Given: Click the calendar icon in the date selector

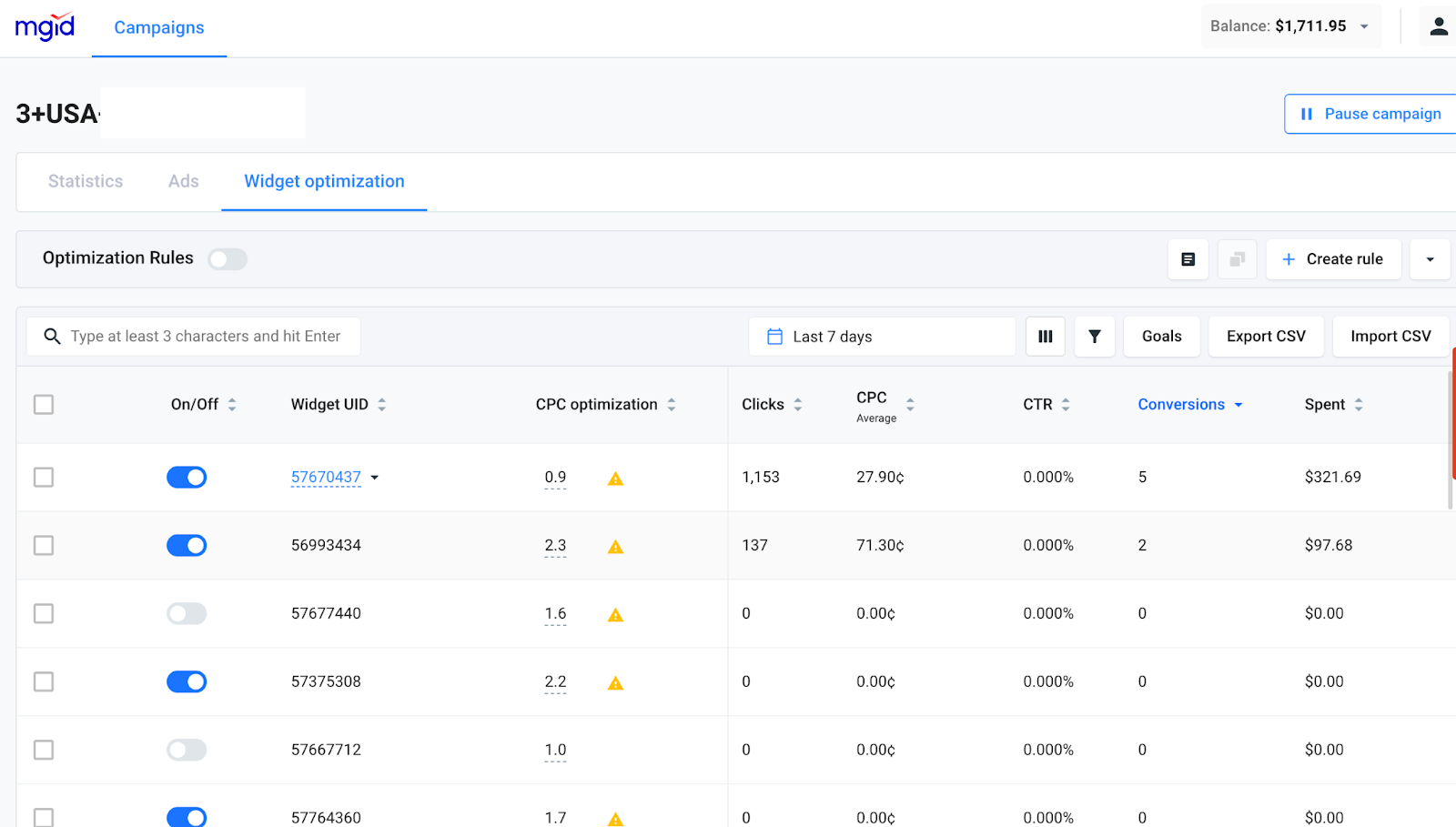Looking at the screenshot, I should click(x=774, y=336).
